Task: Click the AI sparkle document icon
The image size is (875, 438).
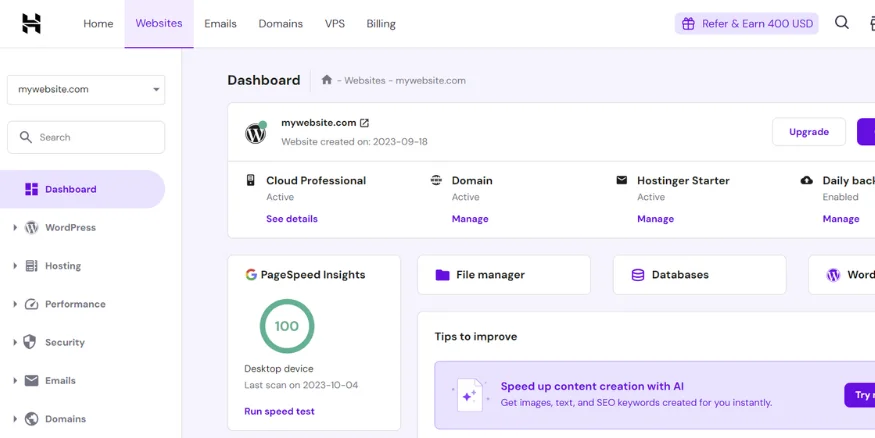Action: [470, 394]
